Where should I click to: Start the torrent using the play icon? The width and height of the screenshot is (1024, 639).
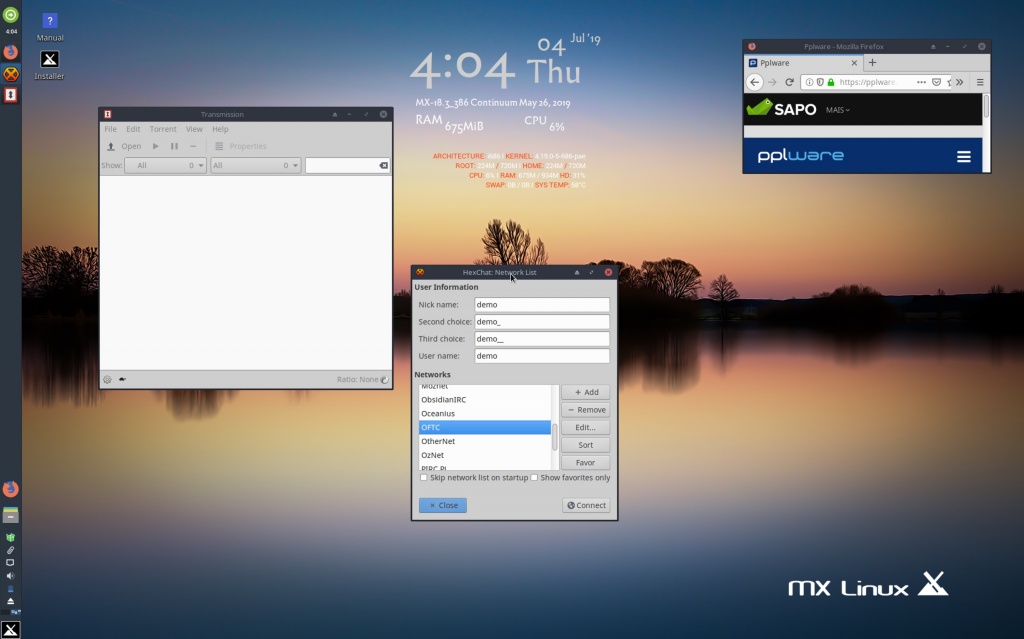pos(155,146)
